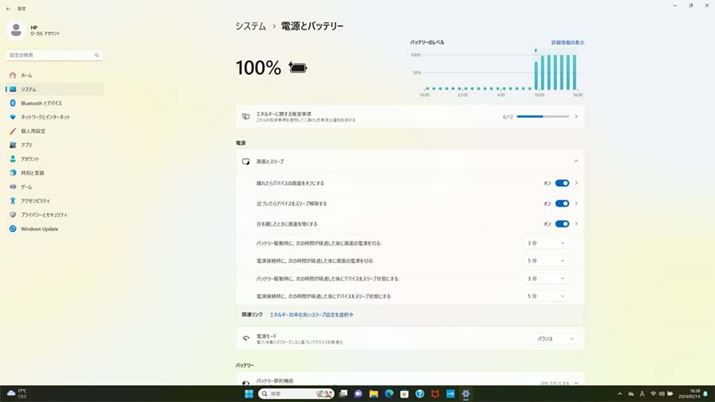Screen dimensions: 715x402
Task: Select 時刻と言語 in the sidebar
Action: click(32, 173)
